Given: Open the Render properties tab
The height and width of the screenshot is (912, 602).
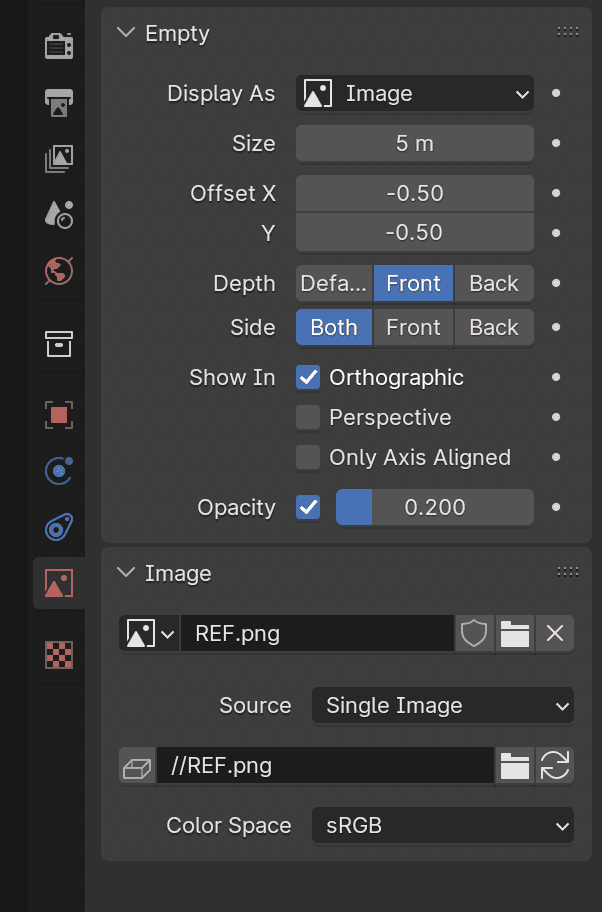Looking at the screenshot, I should coord(59,46).
